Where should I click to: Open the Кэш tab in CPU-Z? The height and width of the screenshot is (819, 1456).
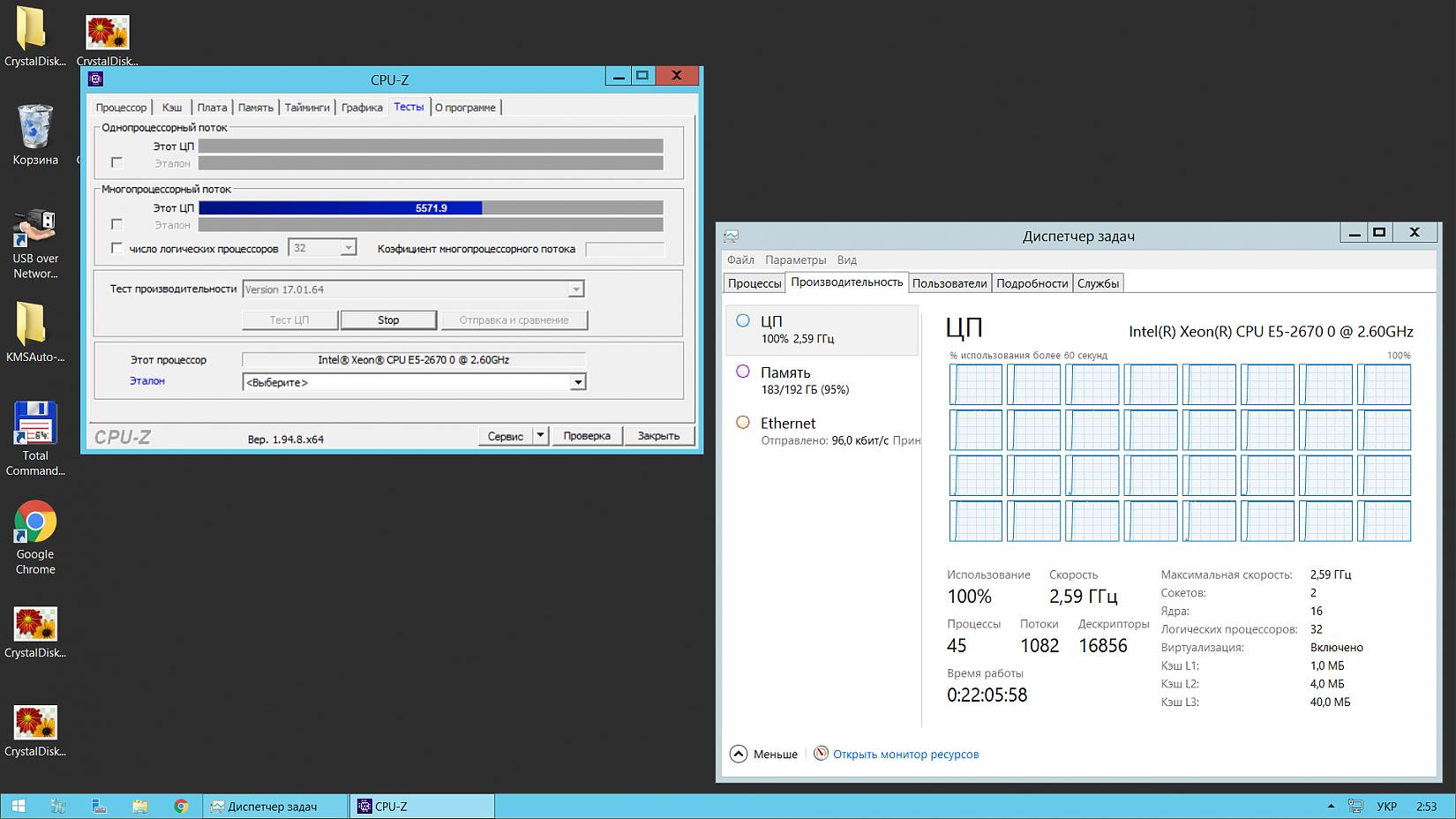point(172,108)
